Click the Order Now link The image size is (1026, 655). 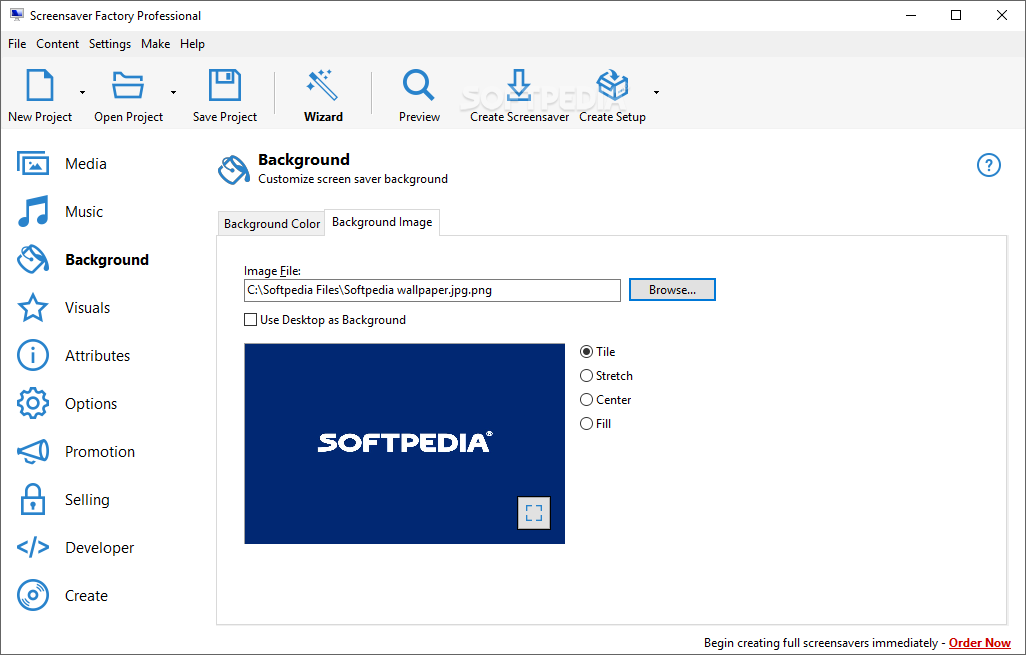(980, 643)
